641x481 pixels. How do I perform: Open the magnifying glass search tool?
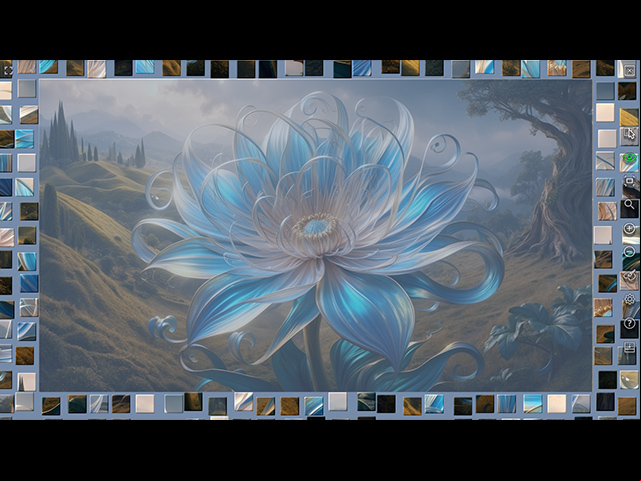[630, 204]
